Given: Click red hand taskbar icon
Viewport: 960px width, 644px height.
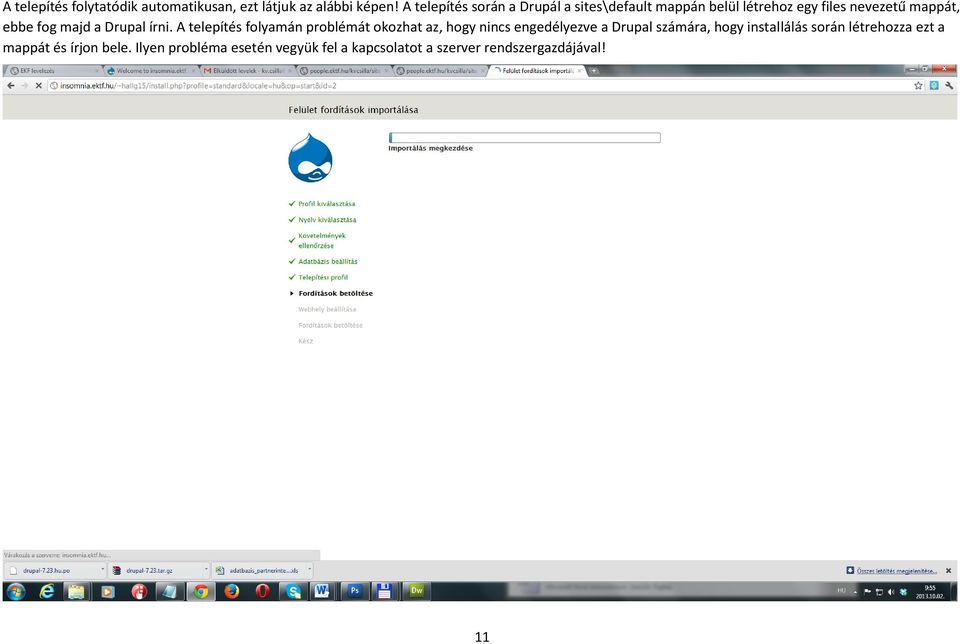Looking at the screenshot, I should 139,591.
